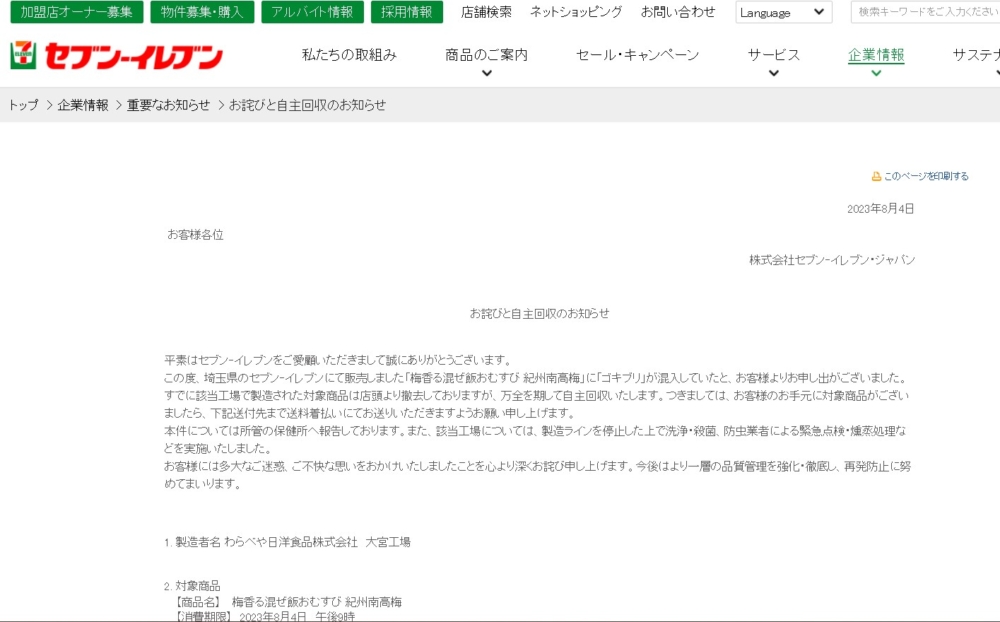The height and width of the screenshot is (622, 1000).
Task: Click the printer icon to print page
Action: click(876, 176)
